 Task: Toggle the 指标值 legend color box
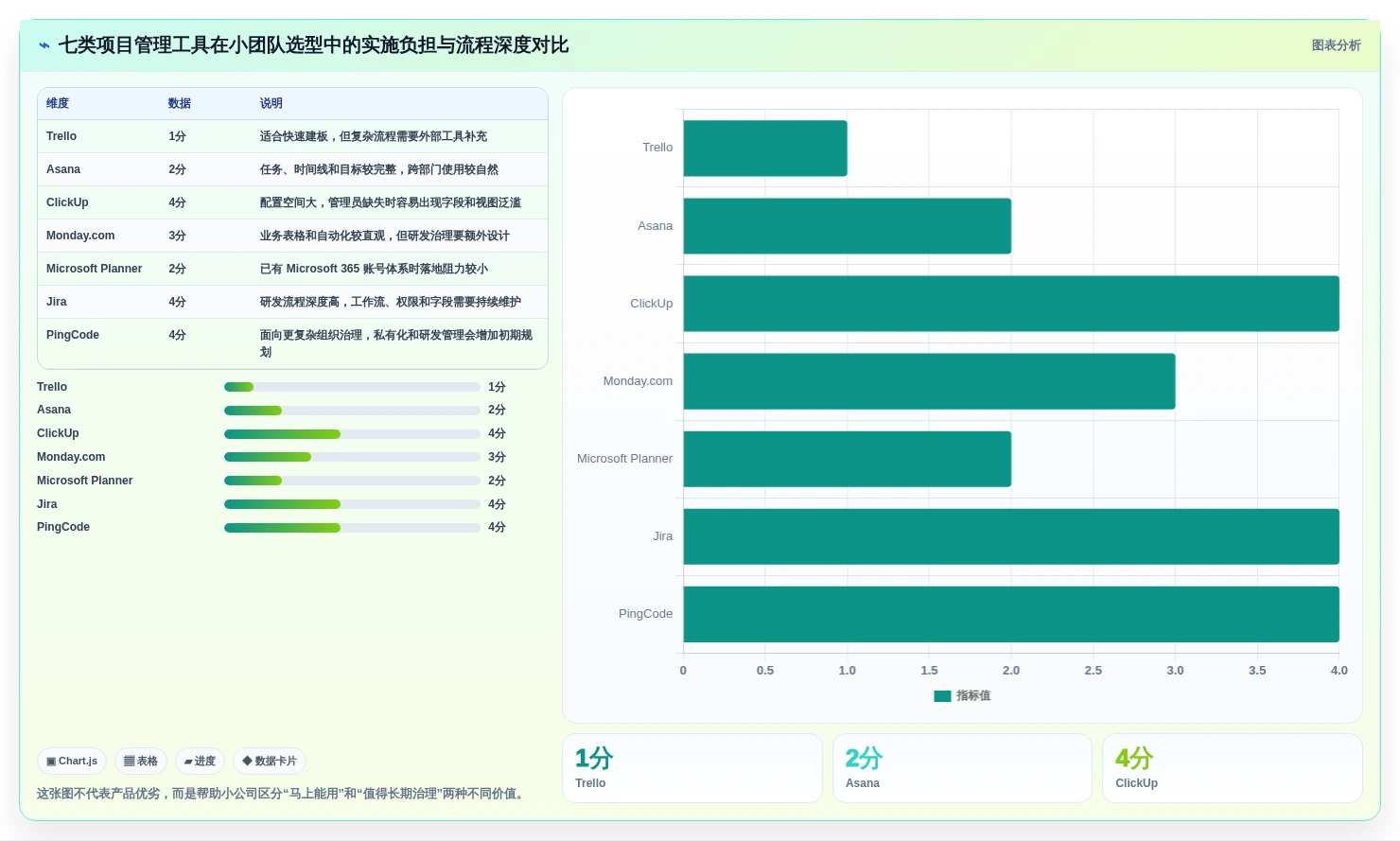(942, 695)
